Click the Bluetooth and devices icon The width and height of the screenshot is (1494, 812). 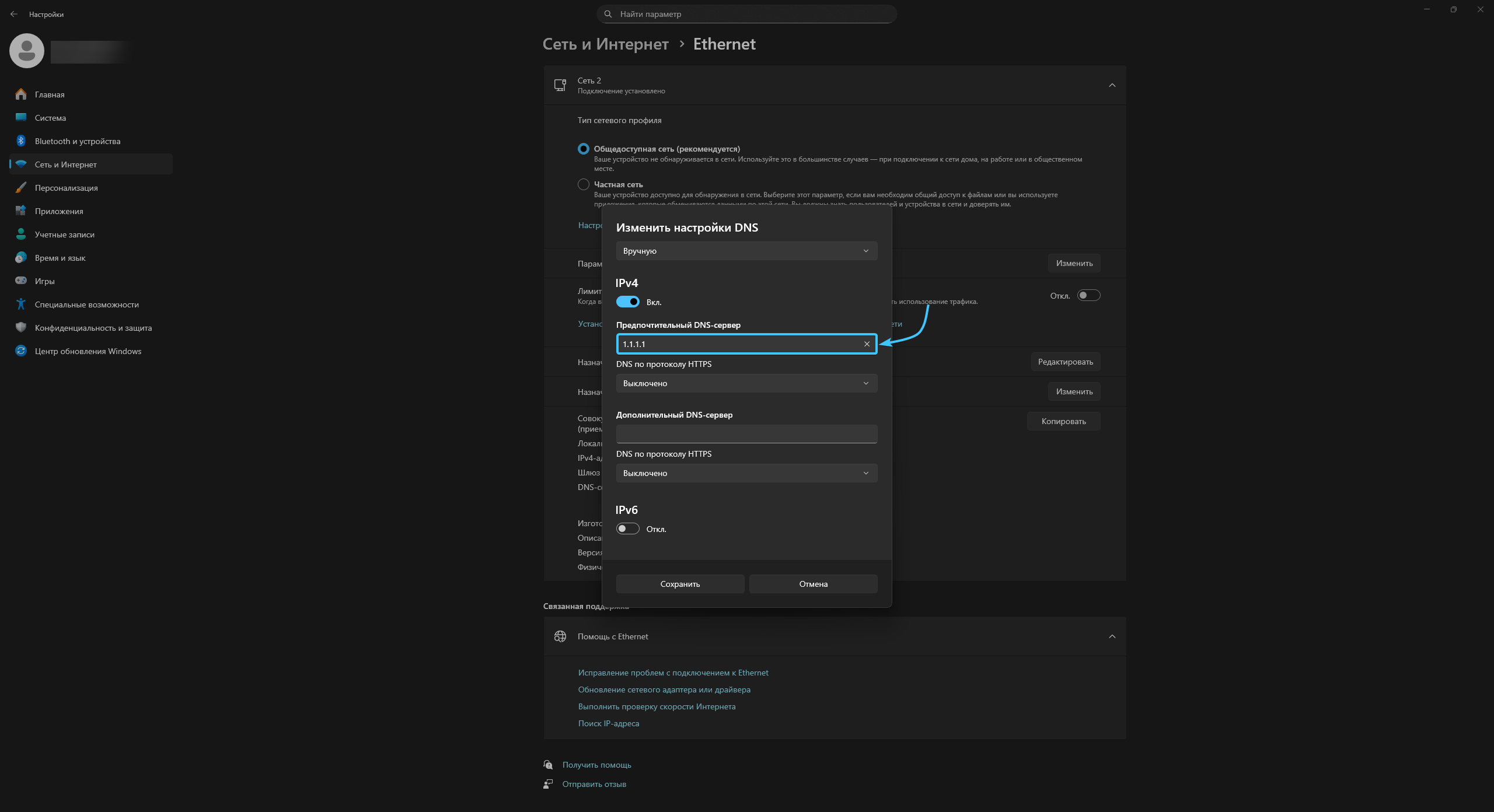(x=21, y=141)
